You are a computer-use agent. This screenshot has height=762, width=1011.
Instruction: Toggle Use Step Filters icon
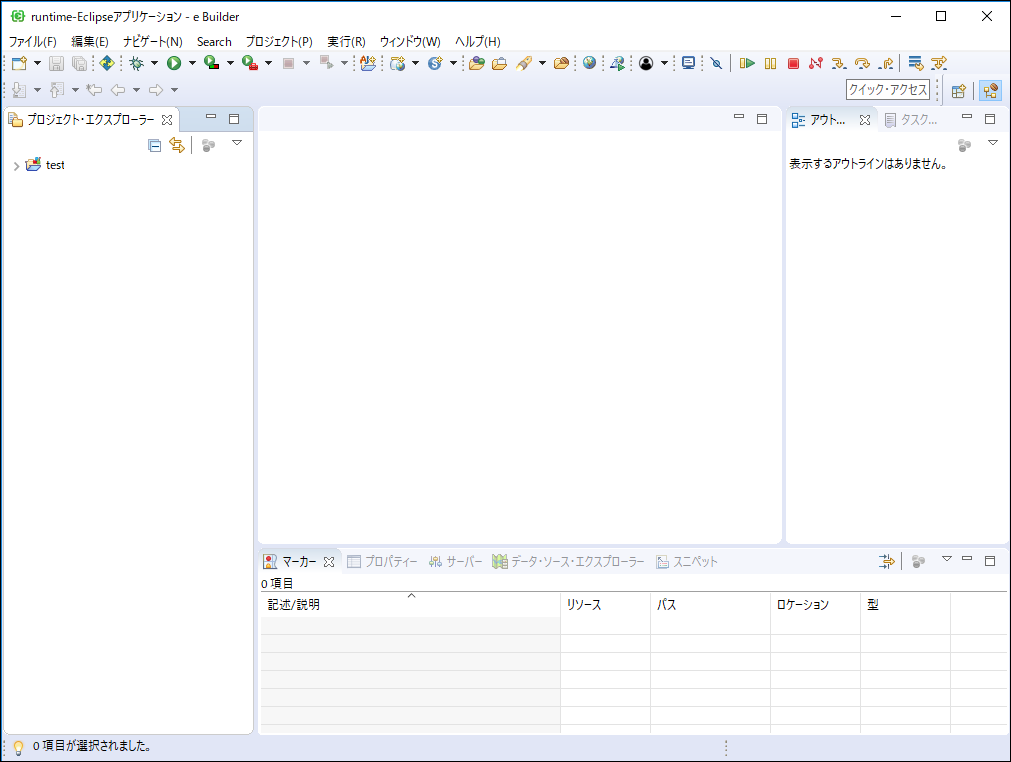pos(939,63)
